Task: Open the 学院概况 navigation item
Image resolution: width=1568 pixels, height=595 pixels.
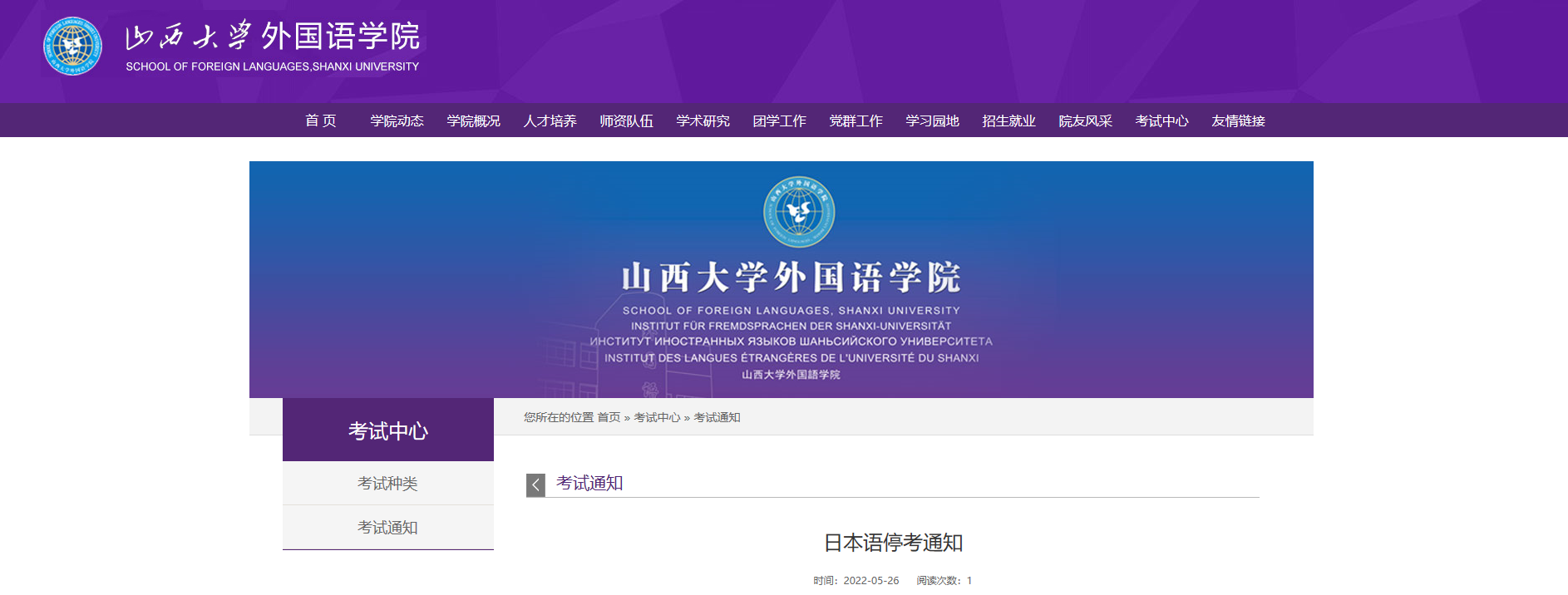Action: pos(474,120)
